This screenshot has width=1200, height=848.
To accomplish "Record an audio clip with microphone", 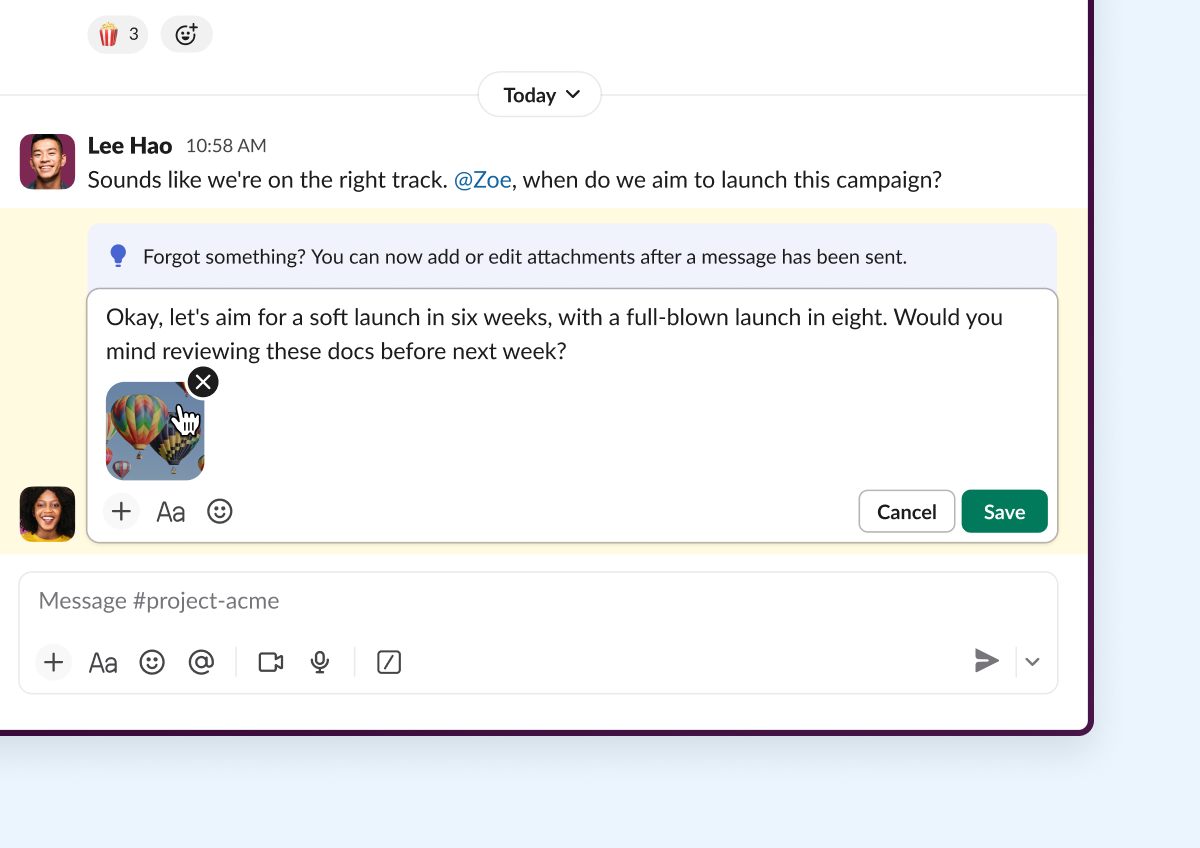I will click(320, 662).
